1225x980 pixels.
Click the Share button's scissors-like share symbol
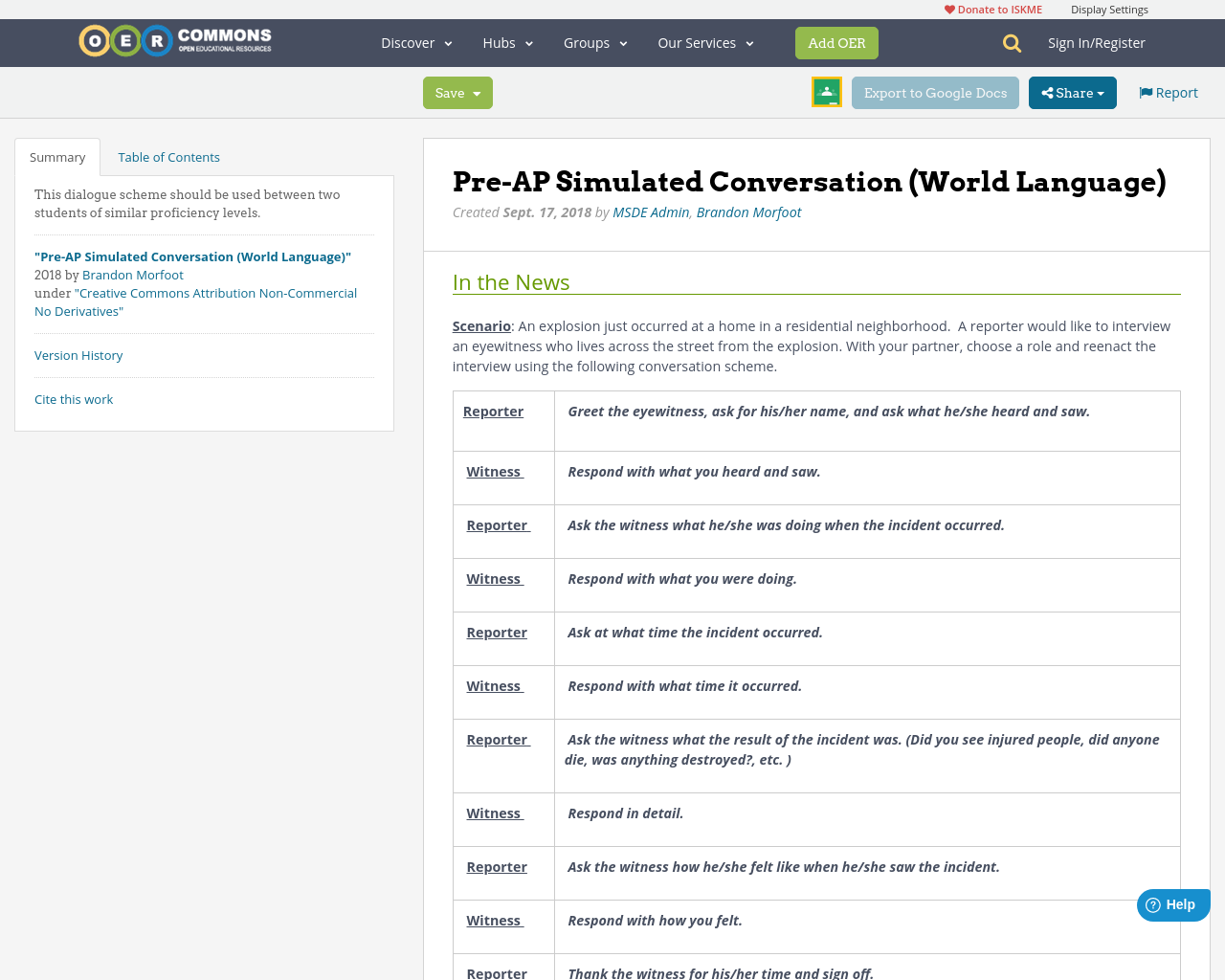coord(1047,91)
